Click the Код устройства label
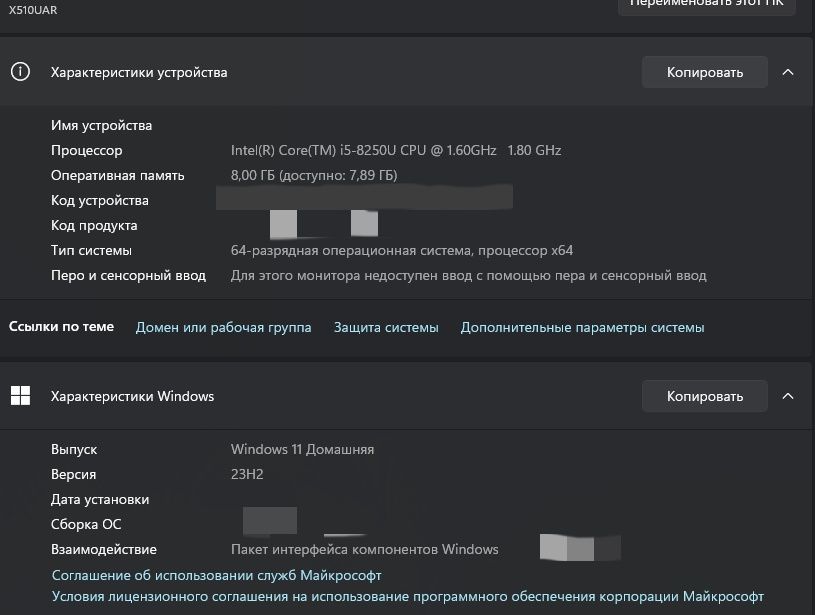The width and height of the screenshot is (815, 615). point(100,201)
